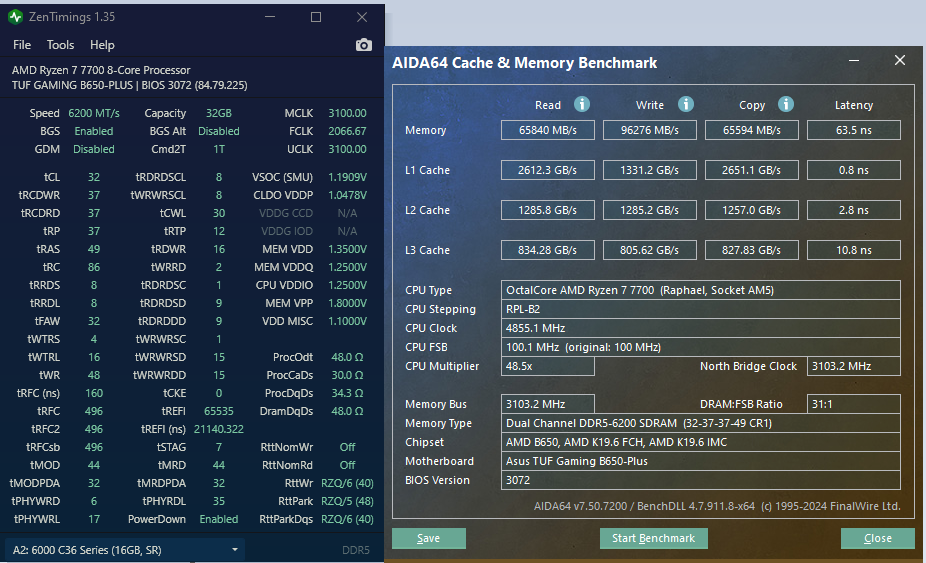The height and width of the screenshot is (563, 926).
Task: Click the L3 Cache Write 805.62 GB/s field
Action: click(x=650, y=250)
